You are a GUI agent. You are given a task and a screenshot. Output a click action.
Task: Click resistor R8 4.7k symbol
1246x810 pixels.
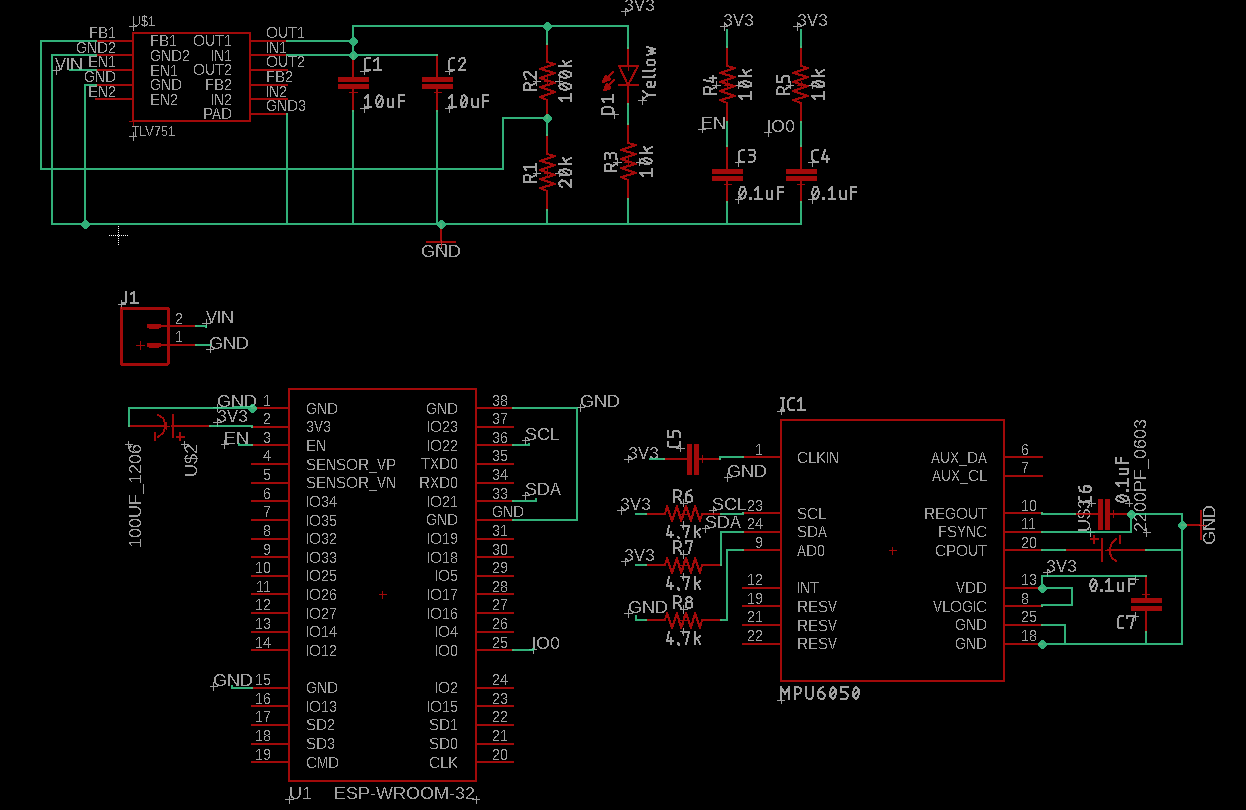pyautogui.click(x=684, y=620)
